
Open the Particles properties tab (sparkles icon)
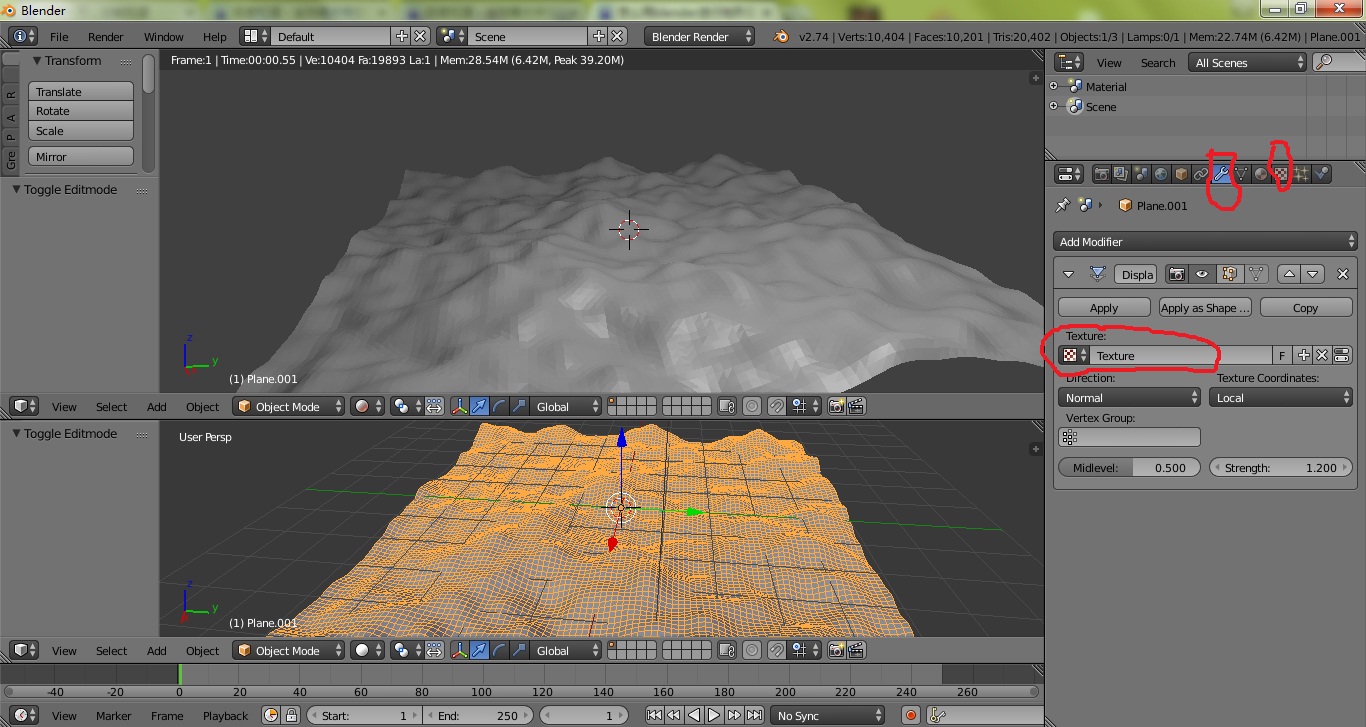tap(1301, 174)
